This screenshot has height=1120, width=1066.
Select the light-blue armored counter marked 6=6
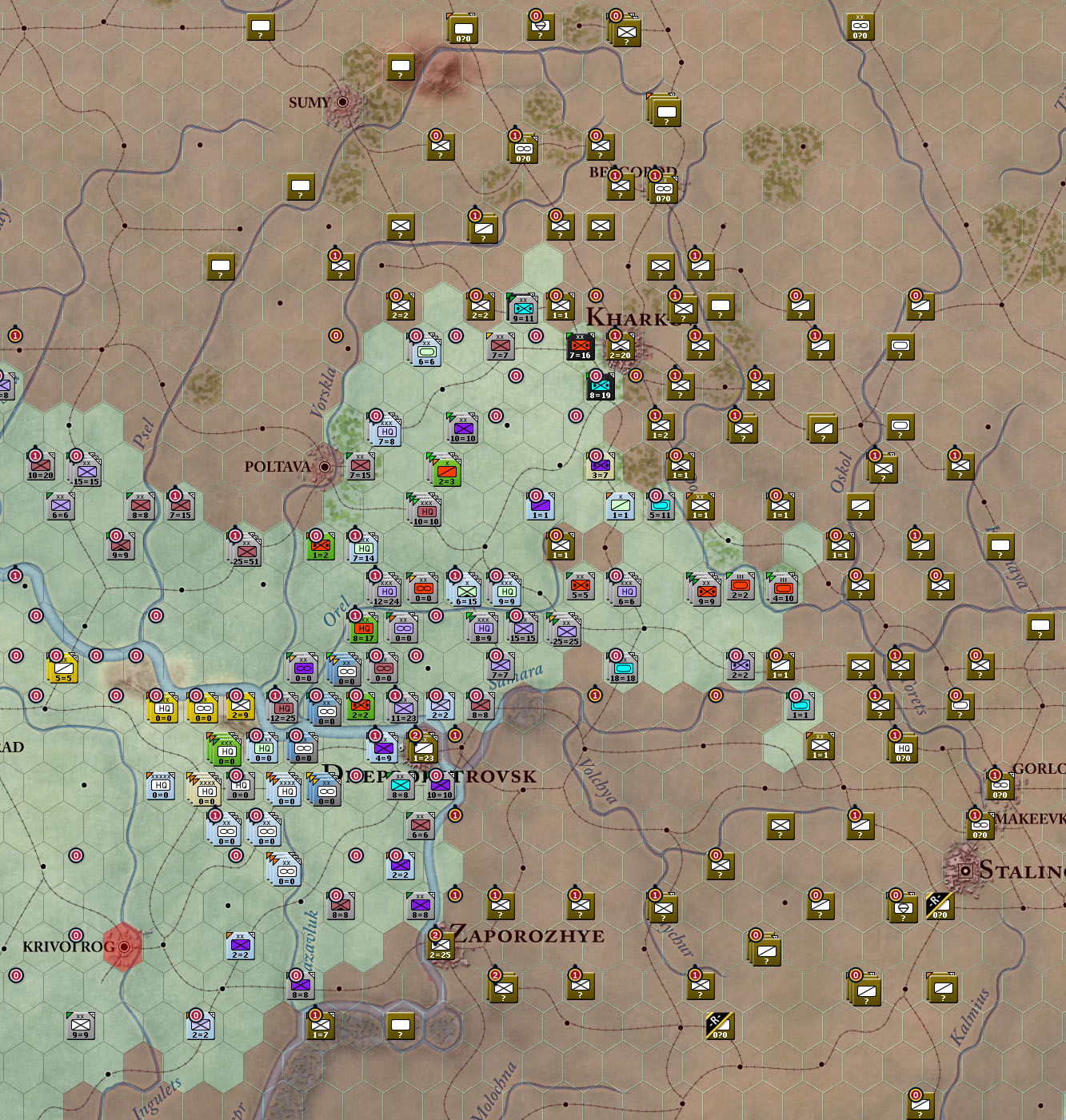click(x=426, y=351)
